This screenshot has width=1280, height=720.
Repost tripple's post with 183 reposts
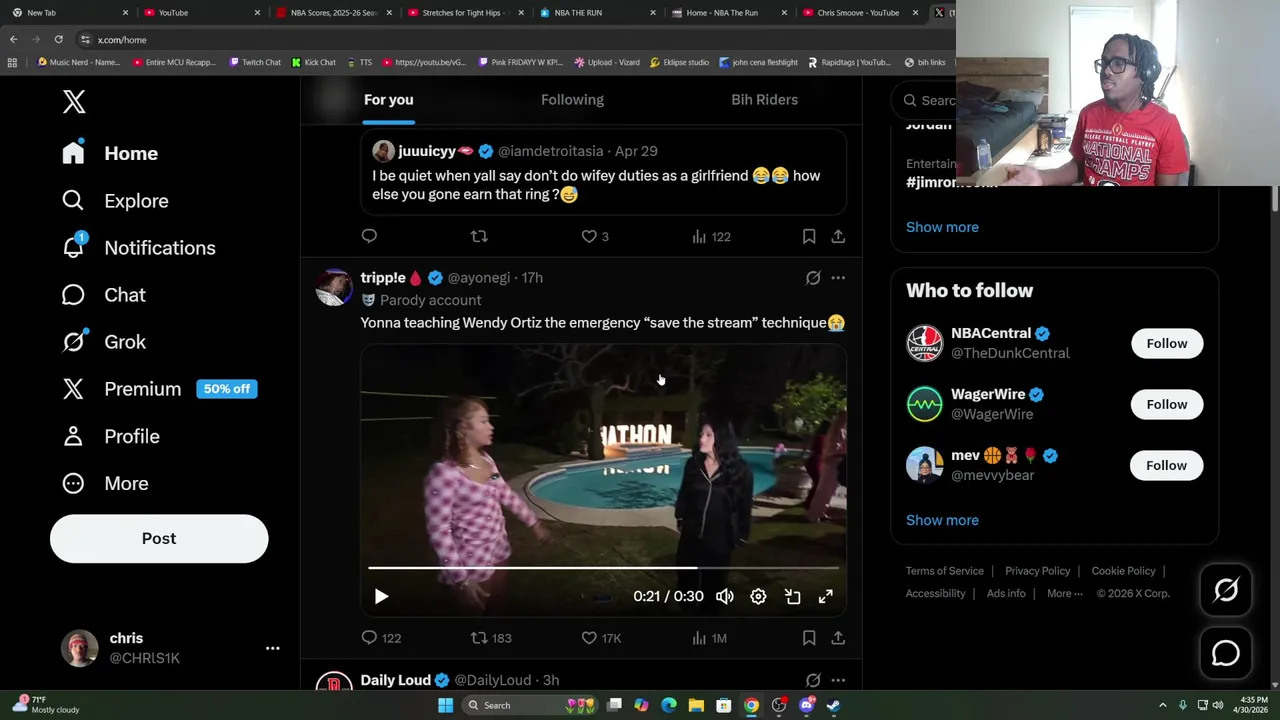(491, 638)
